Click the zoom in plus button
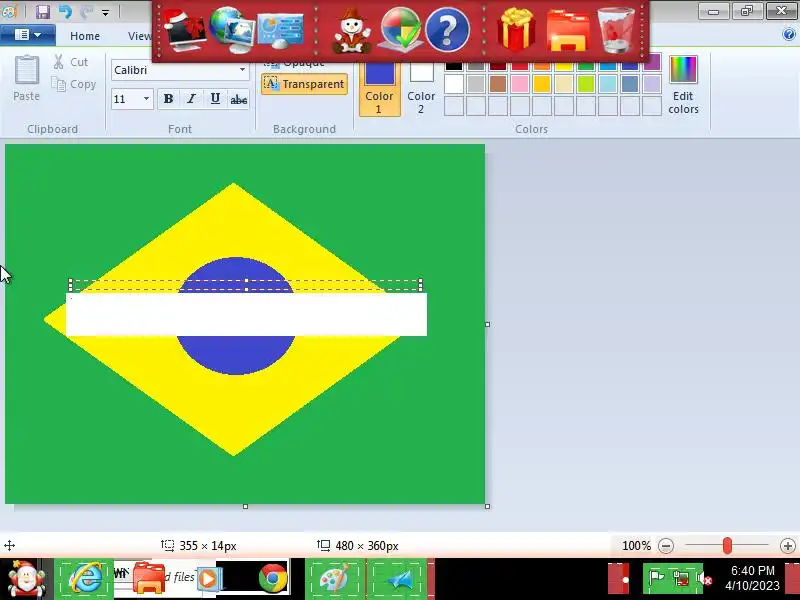Screen dimensions: 800x600 click(x=787, y=546)
